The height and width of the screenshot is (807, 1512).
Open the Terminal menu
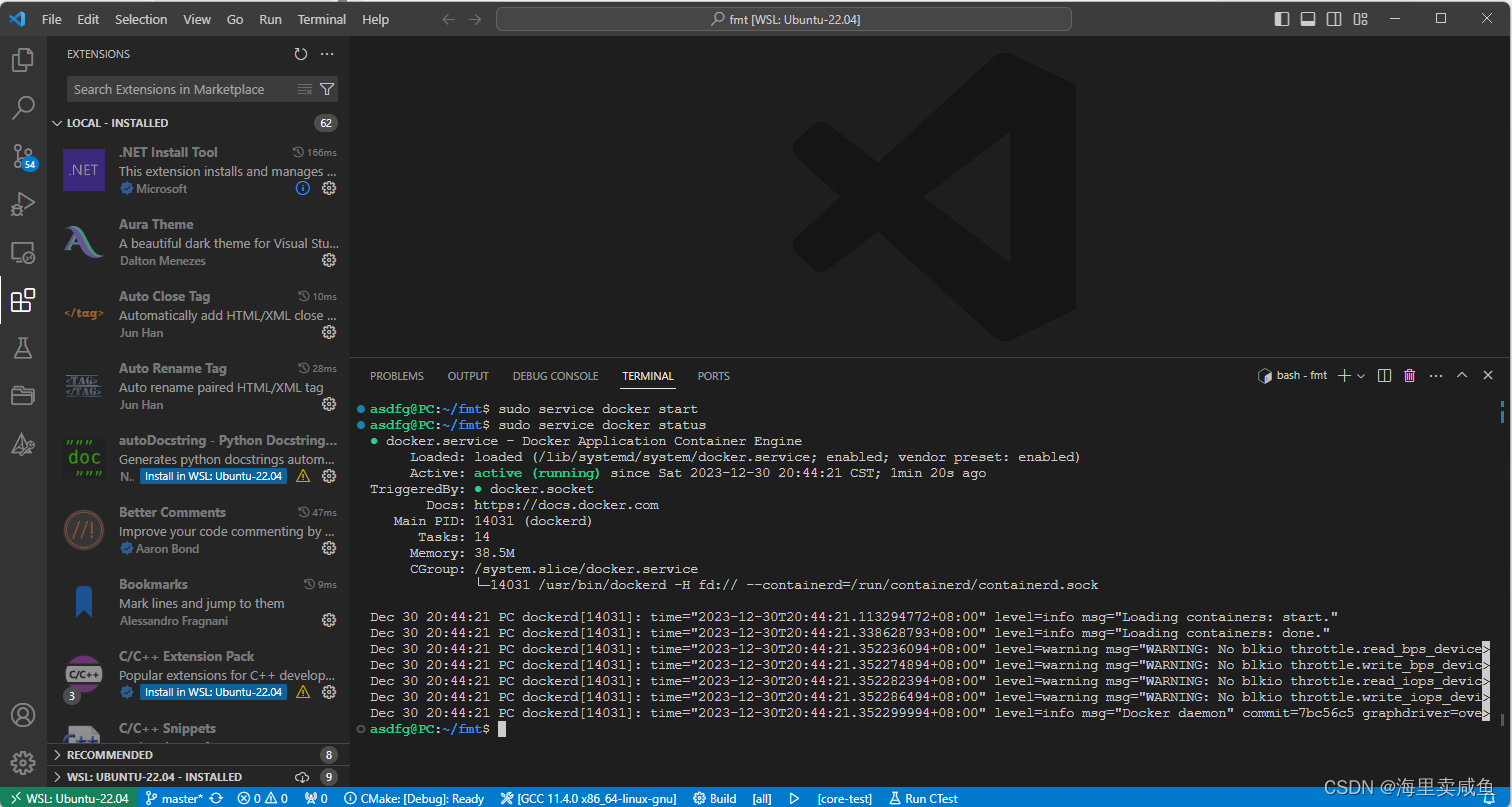click(x=321, y=18)
